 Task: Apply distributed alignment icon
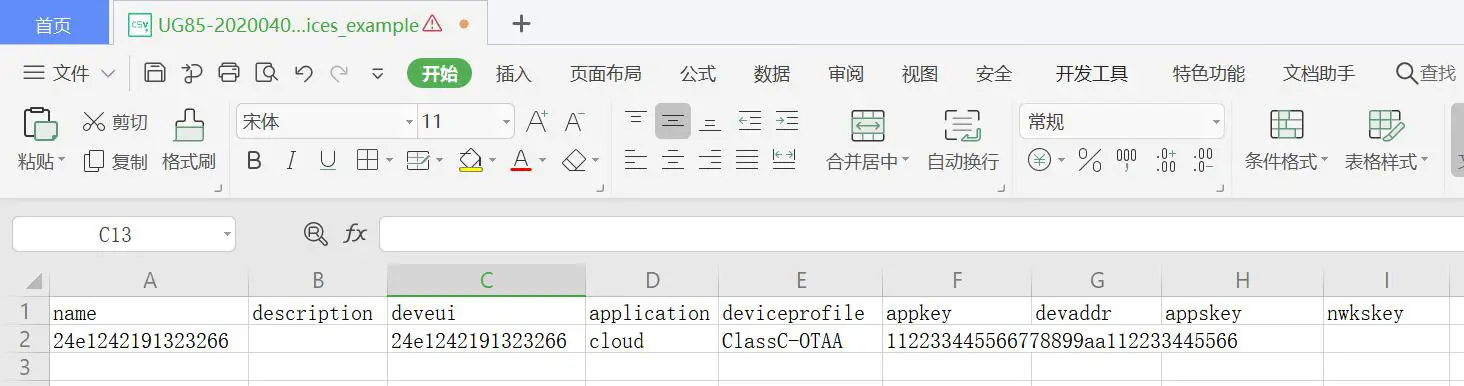point(784,159)
